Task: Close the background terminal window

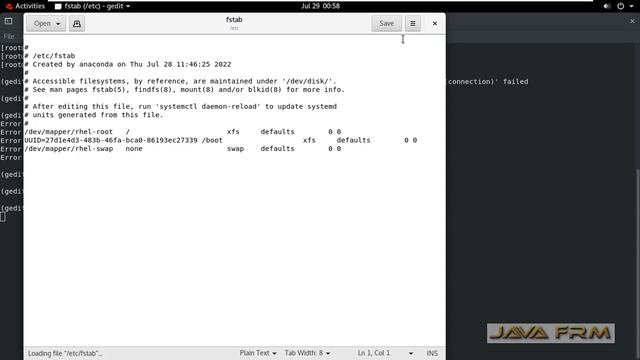Action: point(632,21)
